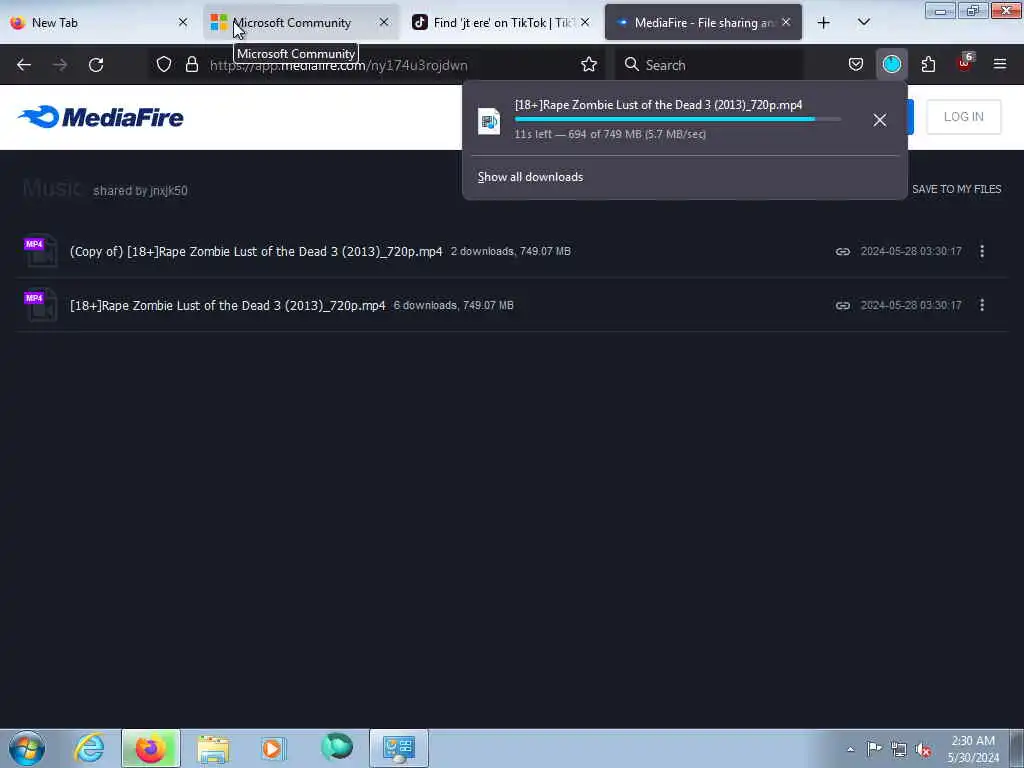Viewport: 1024px width, 768px height.
Task: Open a new tab with the plus button
Action: point(824,23)
